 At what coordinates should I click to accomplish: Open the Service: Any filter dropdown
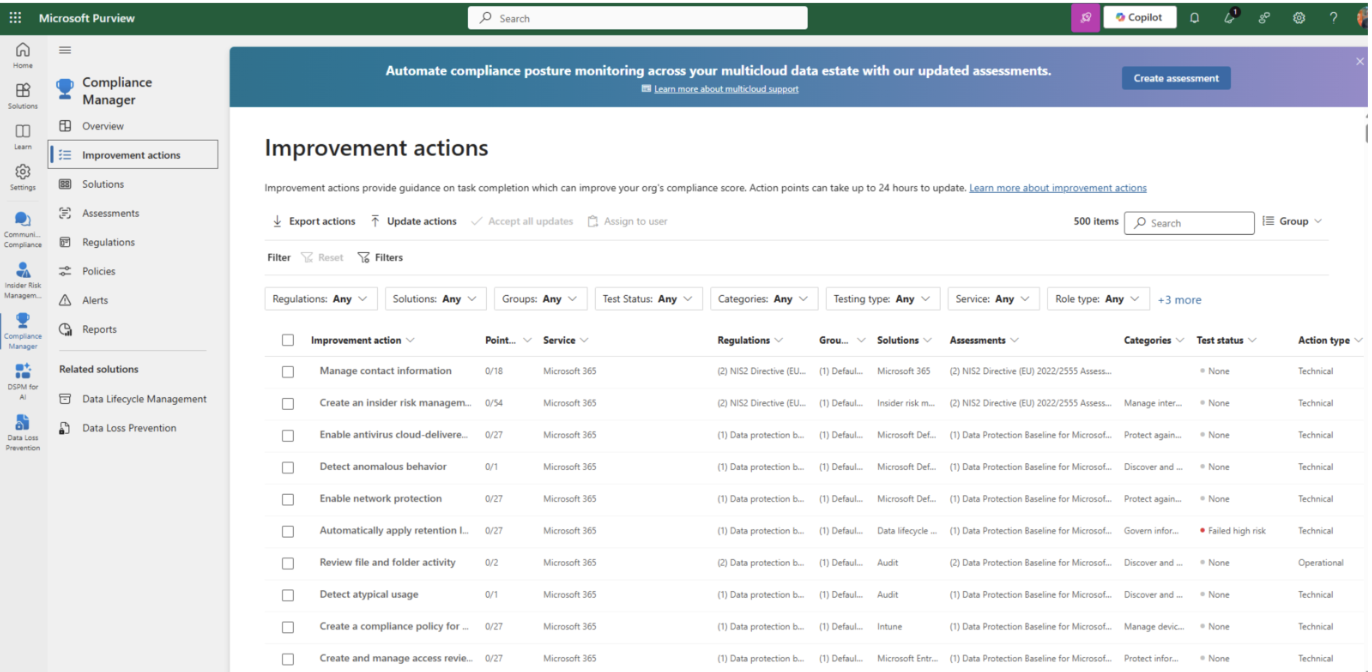pos(993,299)
